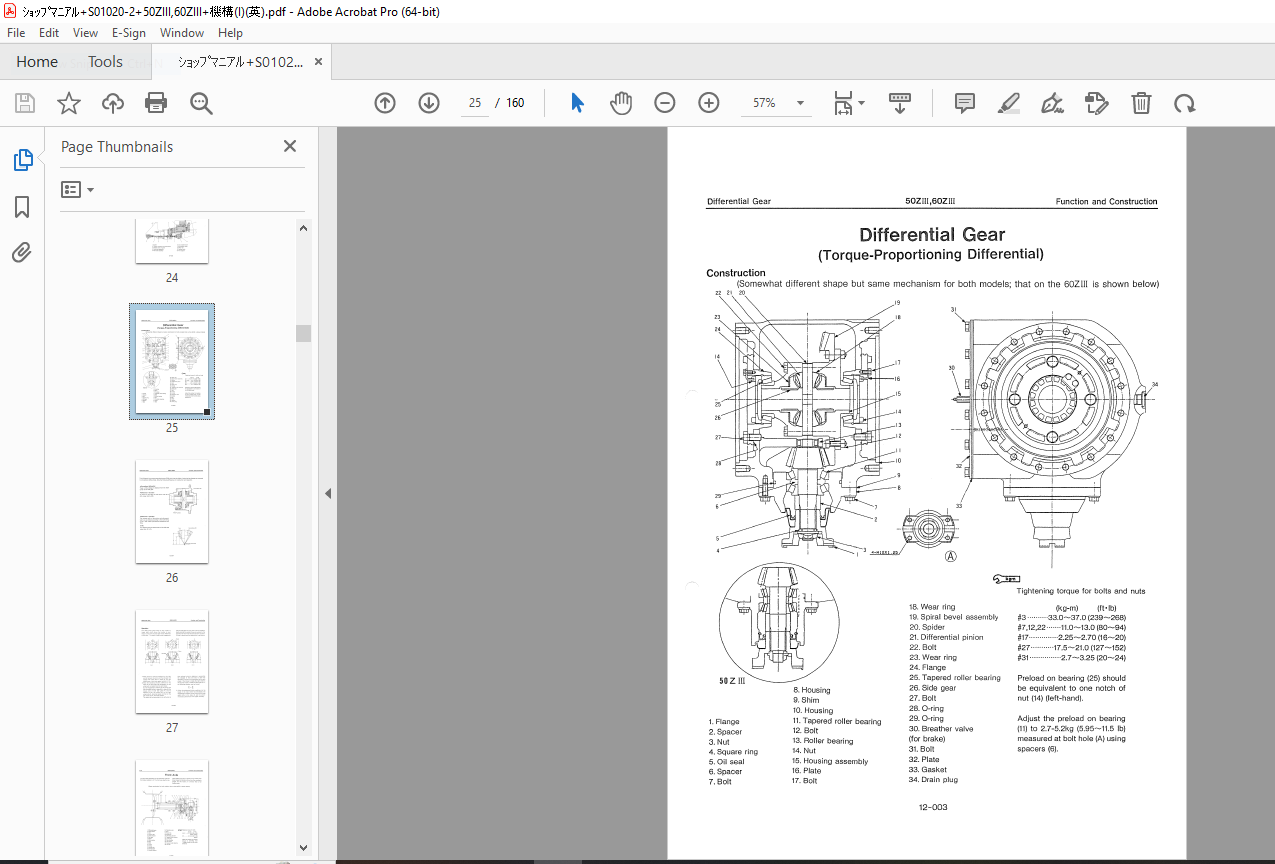Image resolution: width=1275 pixels, height=864 pixels.
Task: Expand the page fit options arrow
Action: click(x=861, y=103)
